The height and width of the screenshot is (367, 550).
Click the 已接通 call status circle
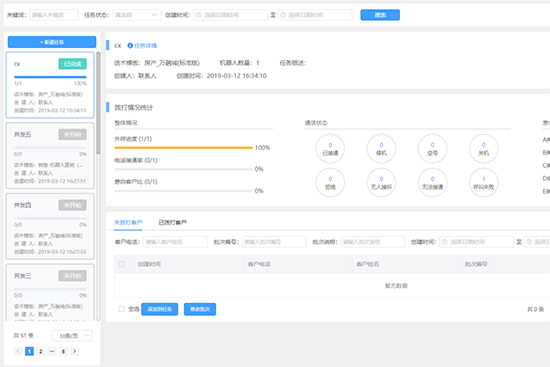[x=330, y=149]
